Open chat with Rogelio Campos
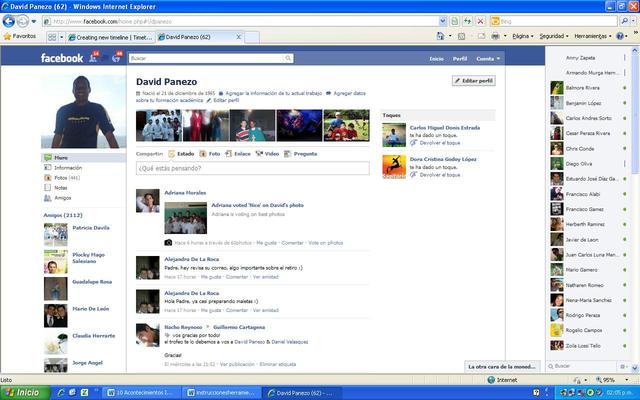This screenshot has height=400, width=640. coord(588,330)
